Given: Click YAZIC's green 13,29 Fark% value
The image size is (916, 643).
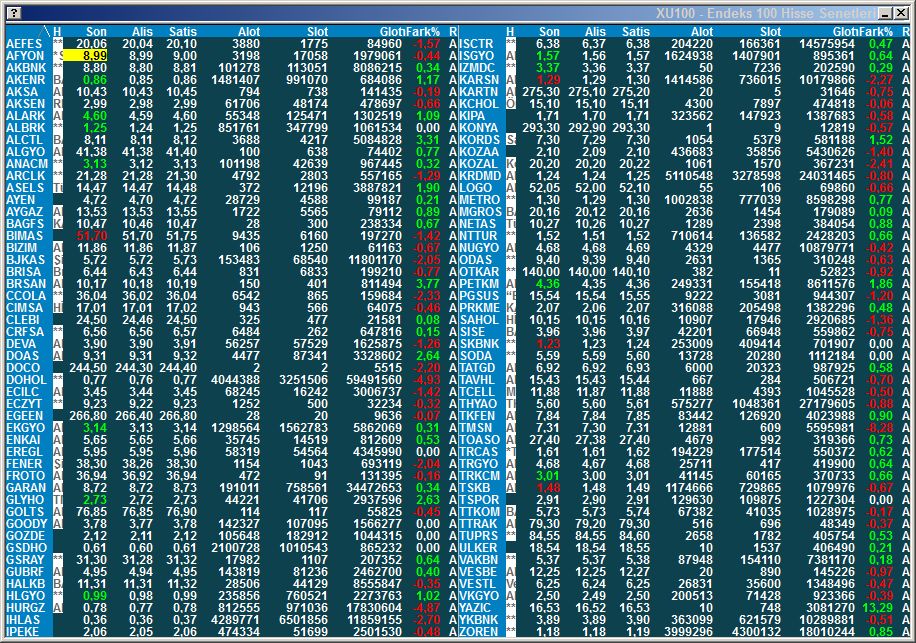Looking at the screenshot, I should [877, 607].
